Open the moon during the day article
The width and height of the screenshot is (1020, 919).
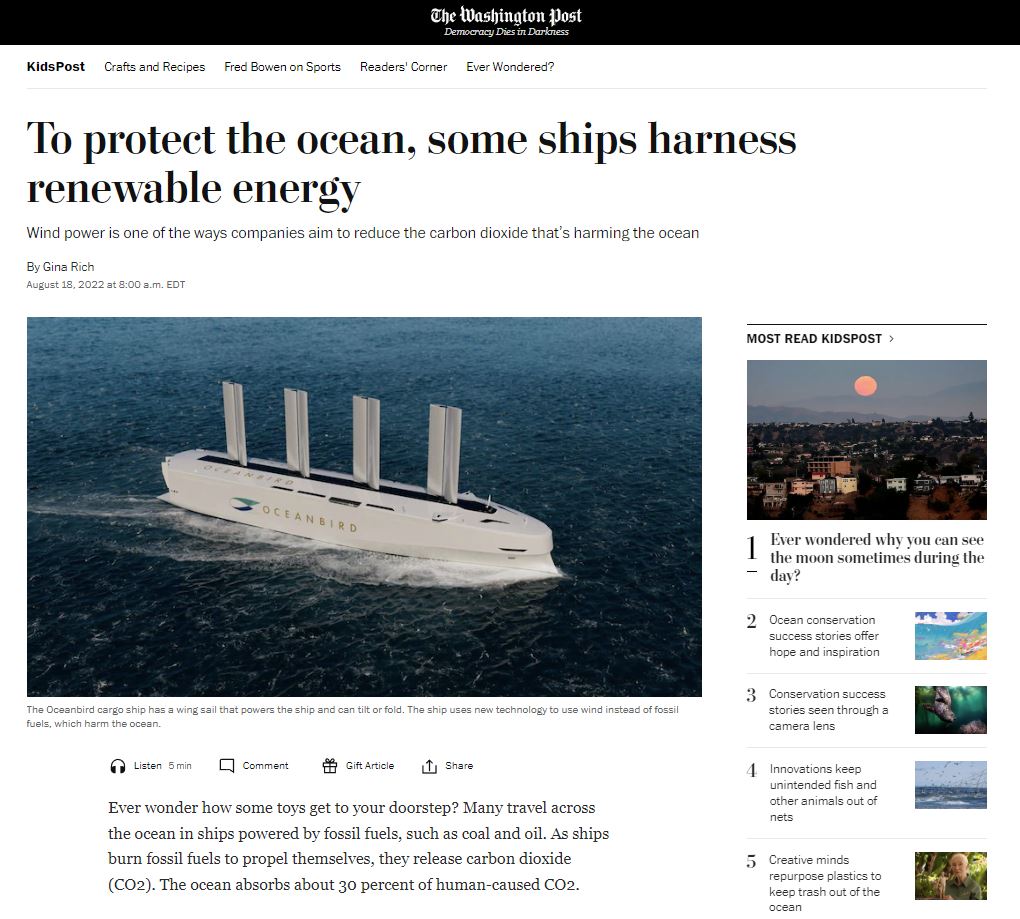pos(876,557)
